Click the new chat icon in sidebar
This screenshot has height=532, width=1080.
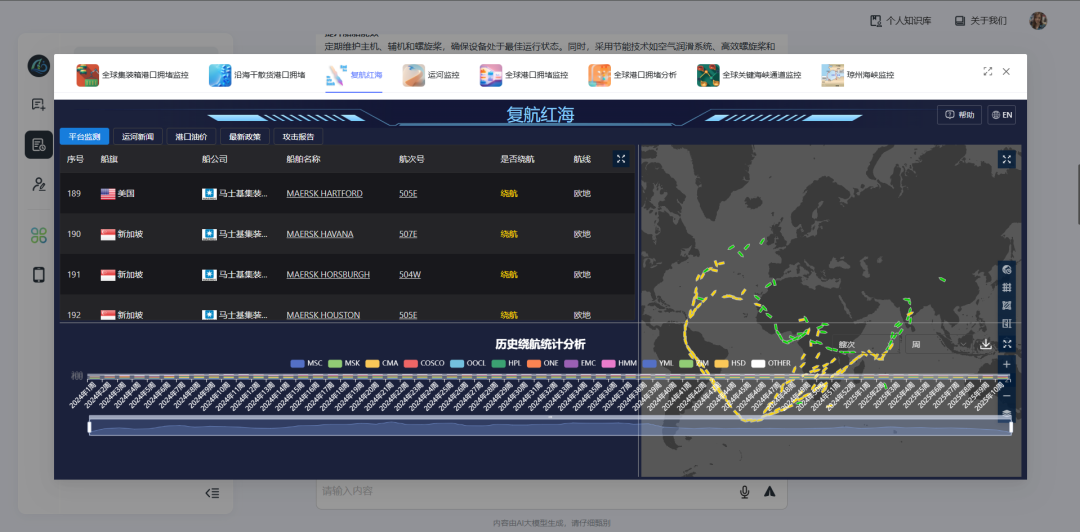(x=39, y=105)
